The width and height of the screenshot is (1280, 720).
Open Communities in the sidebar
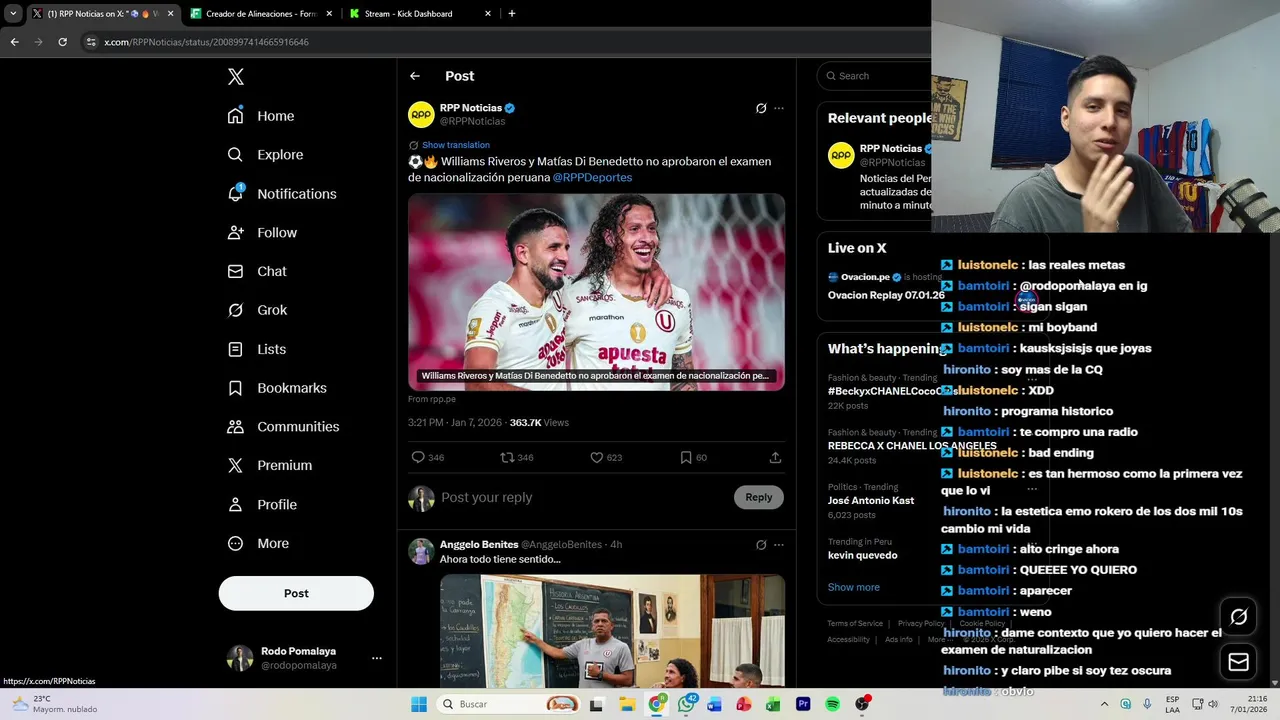283,427
